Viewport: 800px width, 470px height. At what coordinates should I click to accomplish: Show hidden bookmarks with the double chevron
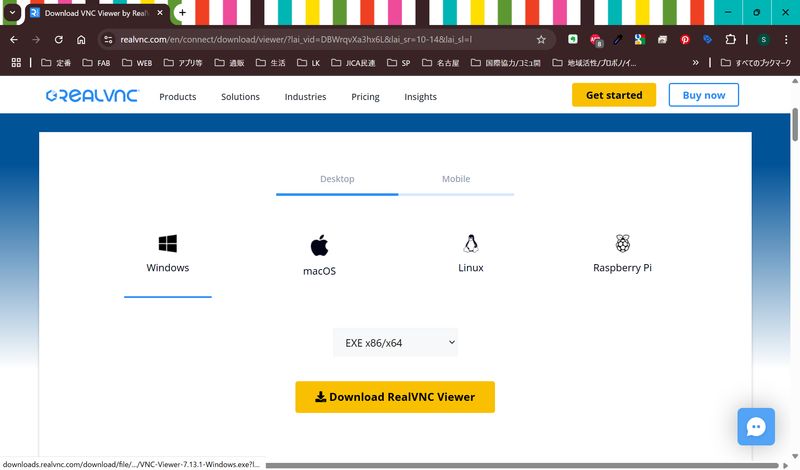[x=695, y=62]
